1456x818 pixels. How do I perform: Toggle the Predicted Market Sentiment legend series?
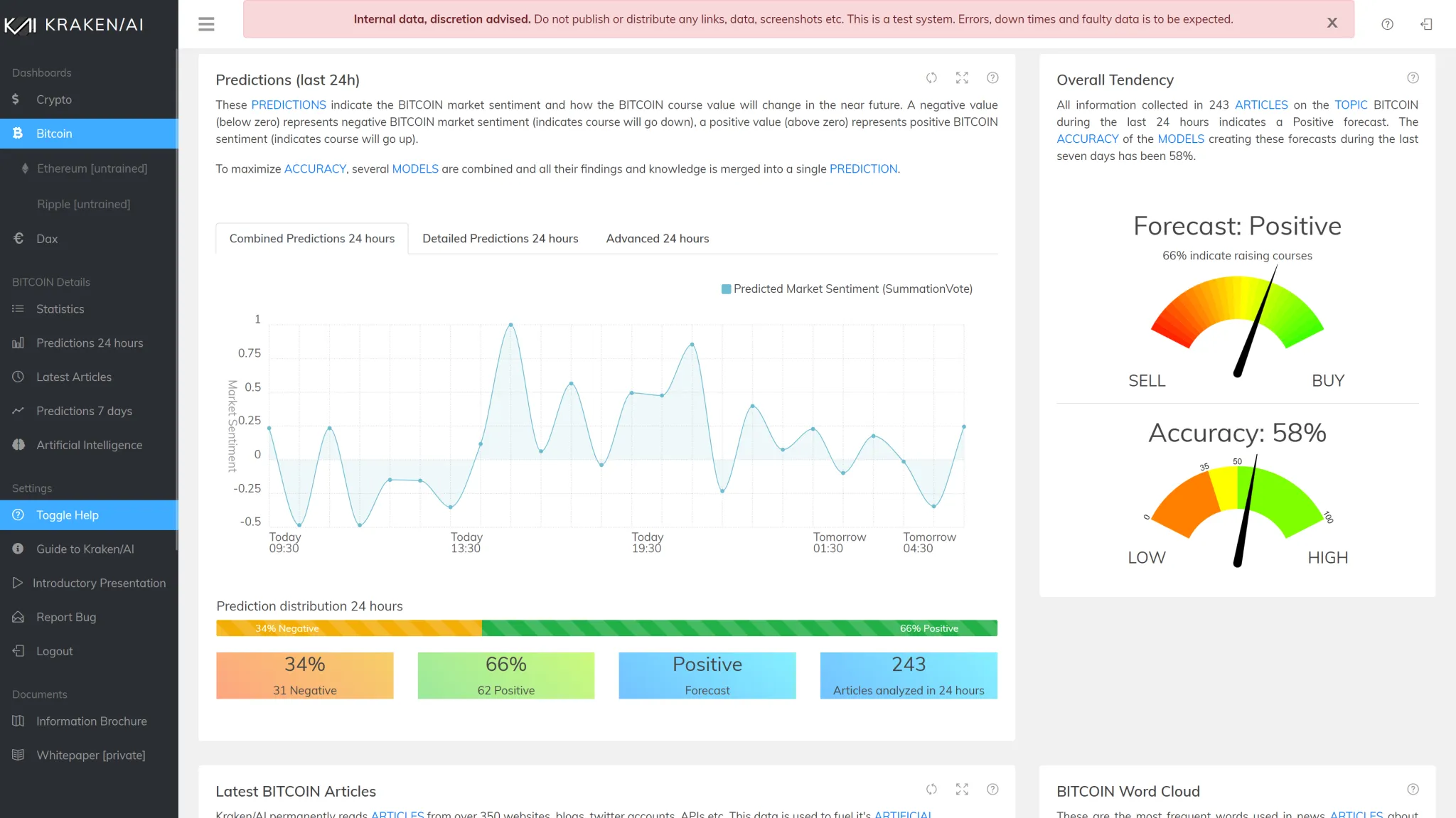click(846, 289)
